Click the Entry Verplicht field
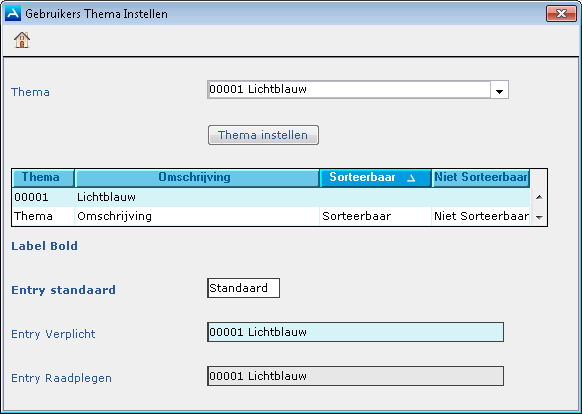The image size is (582, 414). click(x=355, y=332)
